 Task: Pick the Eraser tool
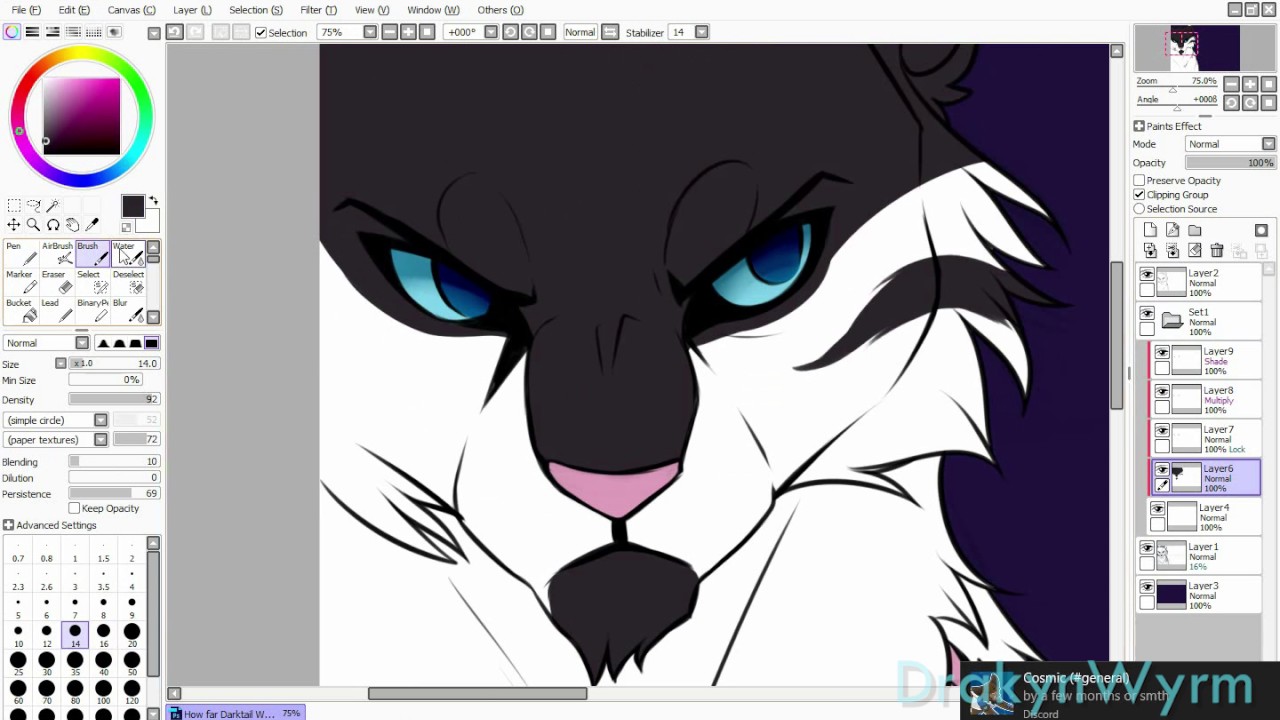pyautogui.click(x=57, y=282)
